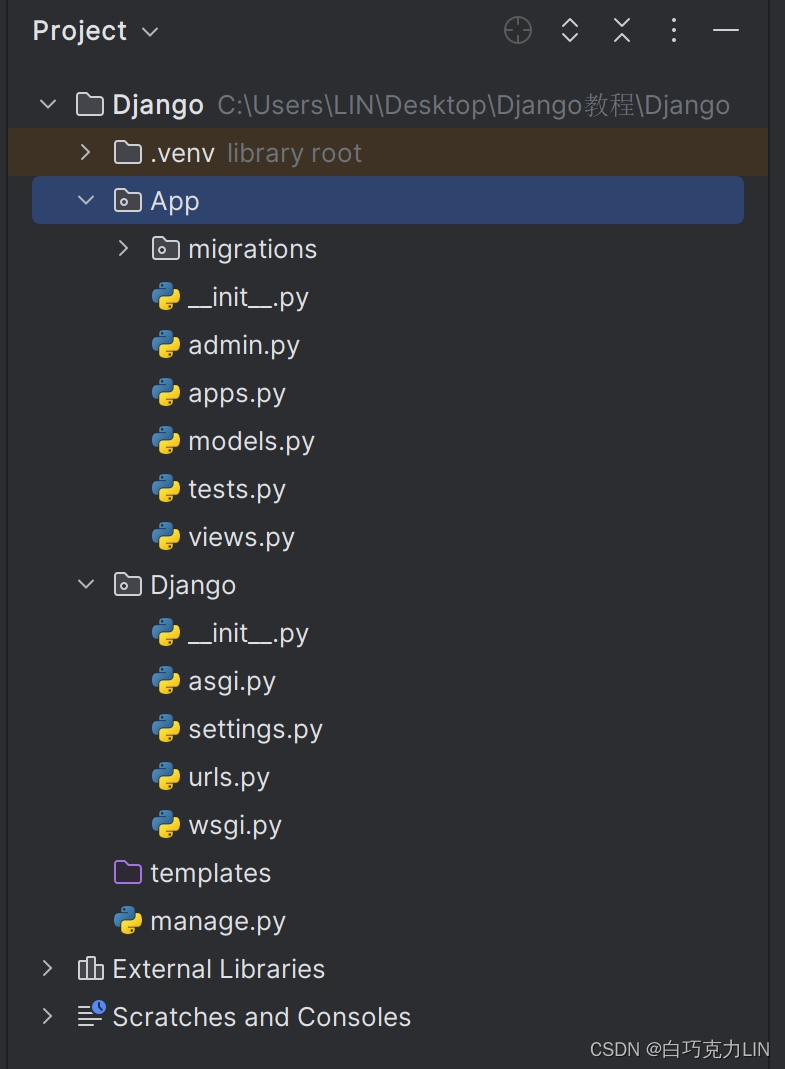
Task: Select the settings.py file name
Action: pyautogui.click(x=255, y=729)
